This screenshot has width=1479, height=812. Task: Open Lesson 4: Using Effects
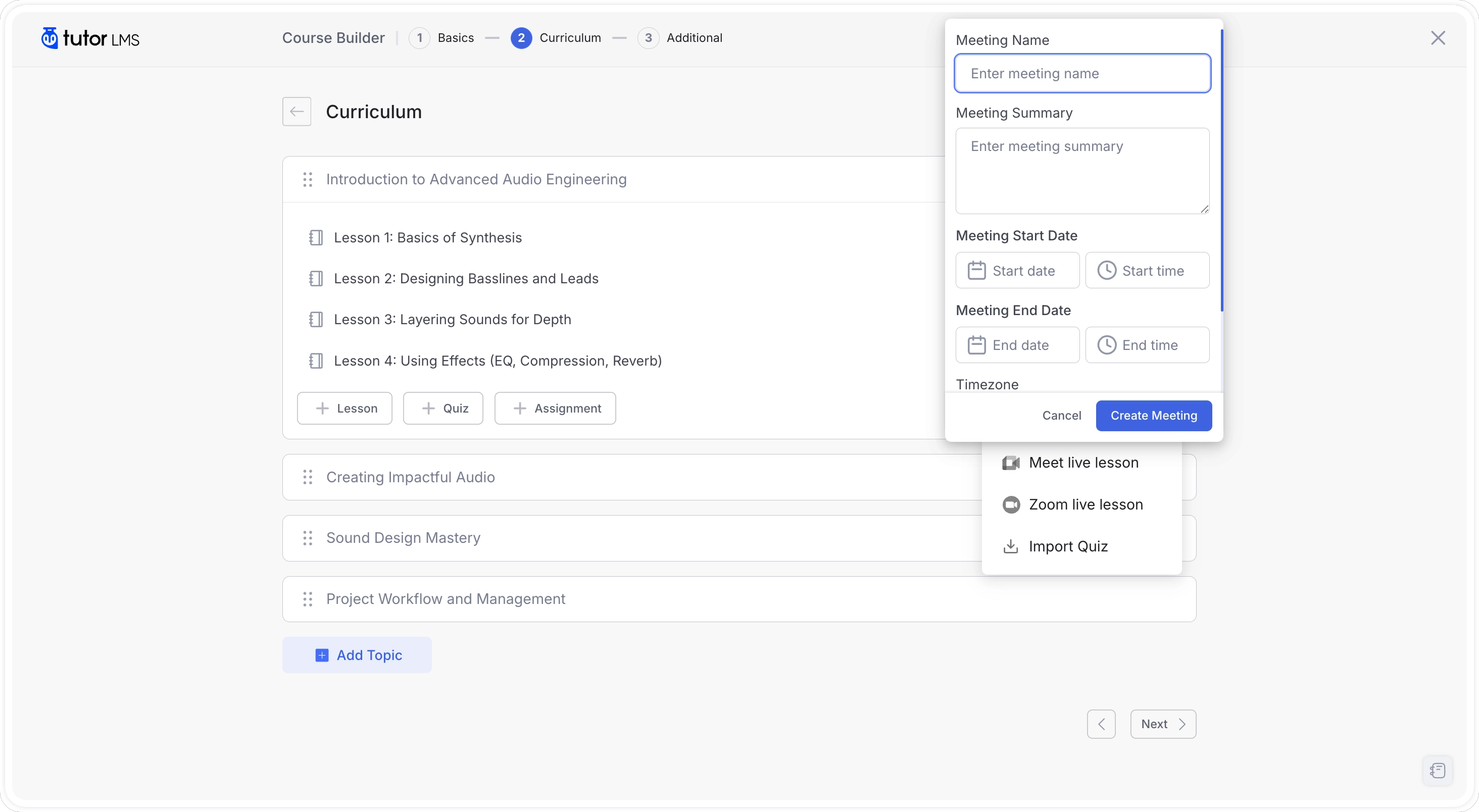click(x=498, y=361)
